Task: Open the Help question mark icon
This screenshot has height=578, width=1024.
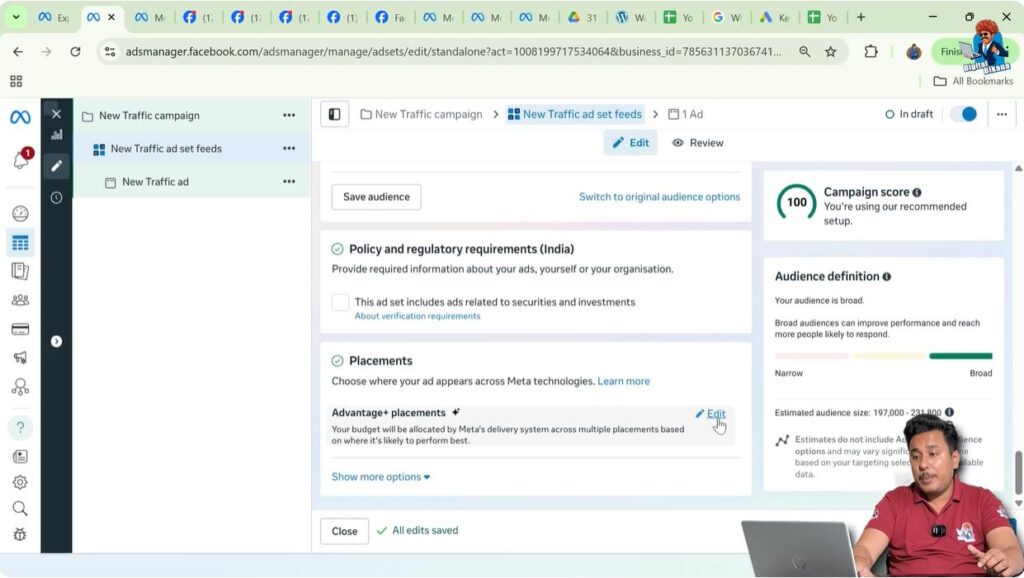Action: pos(20,428)
